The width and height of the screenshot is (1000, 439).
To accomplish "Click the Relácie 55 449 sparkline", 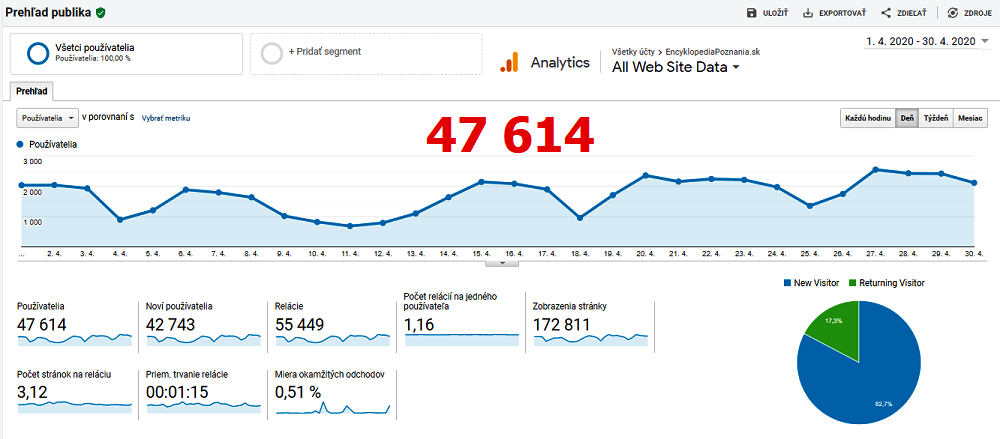I will pos(333,339).
